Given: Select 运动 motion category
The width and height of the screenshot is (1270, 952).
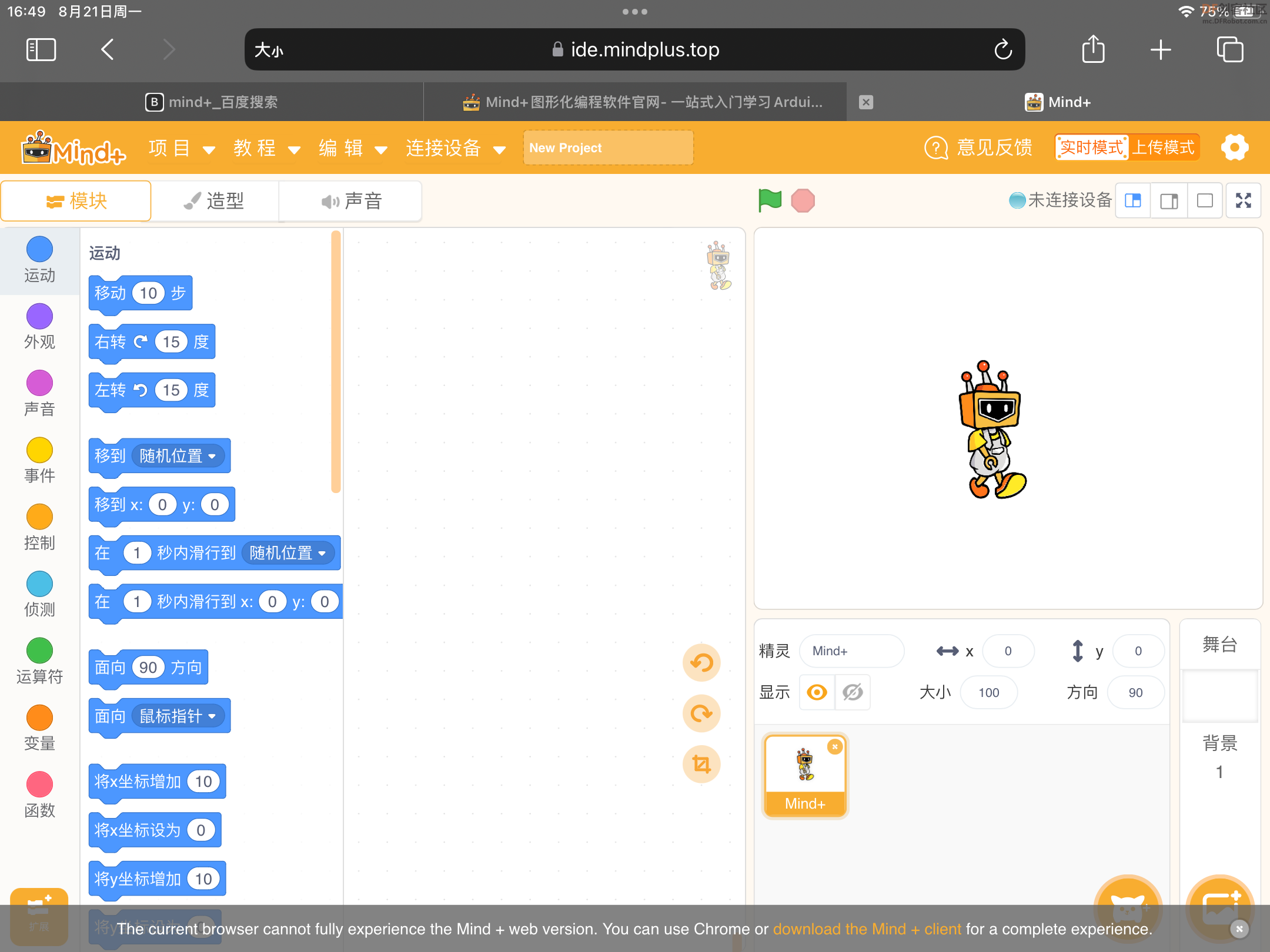Looking at the screenshot, I should click(39, 261).
